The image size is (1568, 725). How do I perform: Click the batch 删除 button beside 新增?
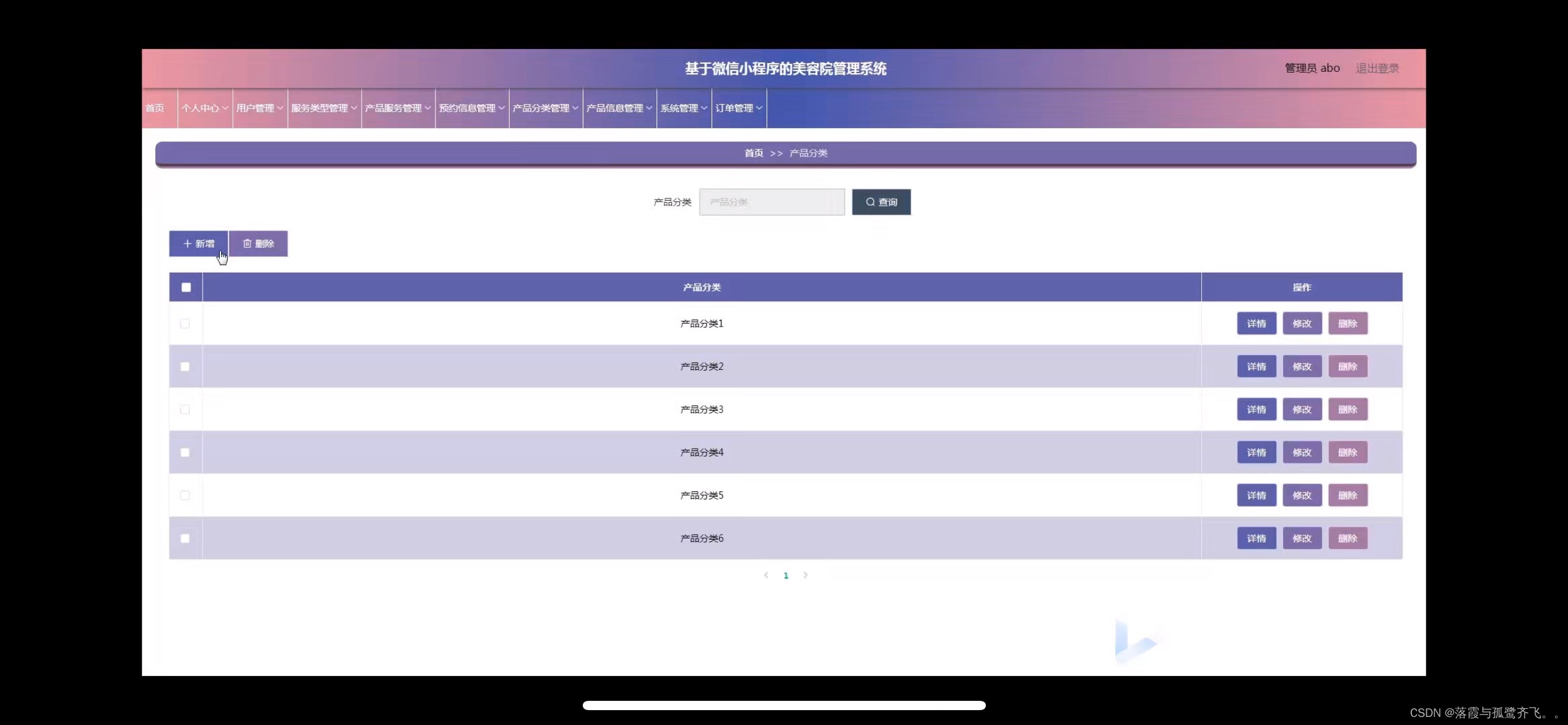click(x=258, y=244)
